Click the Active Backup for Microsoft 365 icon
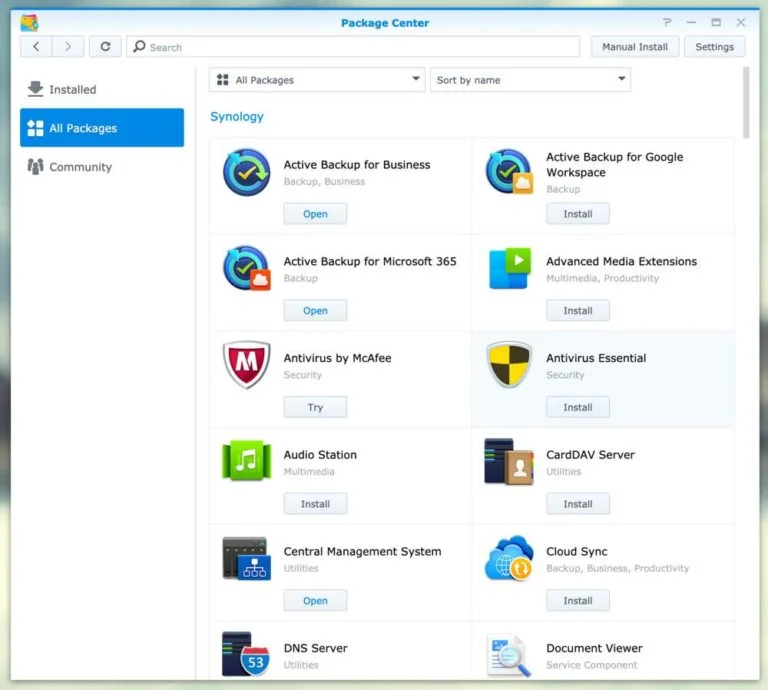The height and width of the screenshot is (690, 768). click(x=247, y=268)
